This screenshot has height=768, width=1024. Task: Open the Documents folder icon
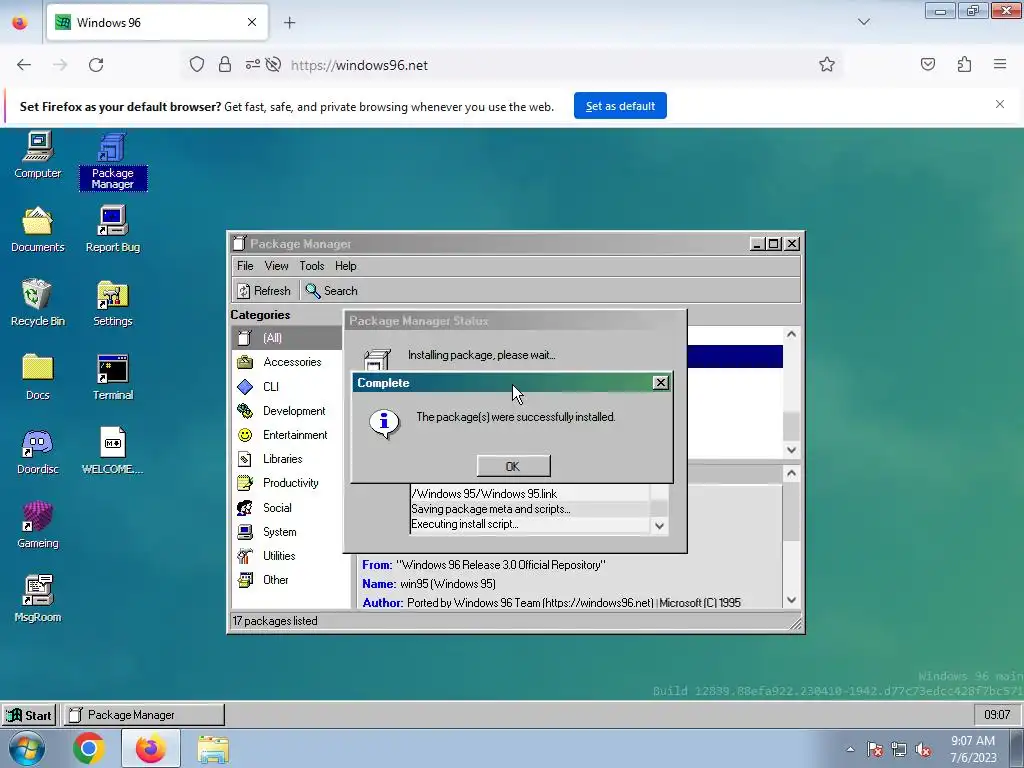[x=38, y=229]
